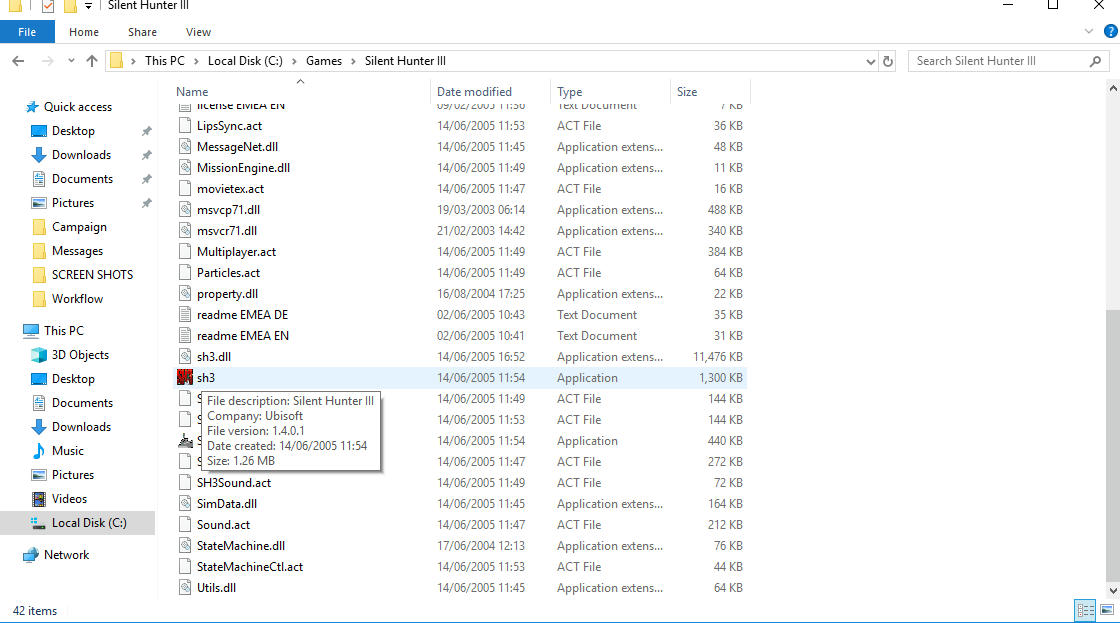Open the recent locations dropdown arrow
The width and height of the screenshot is (1120, 623).
click(x=69, y=61)
